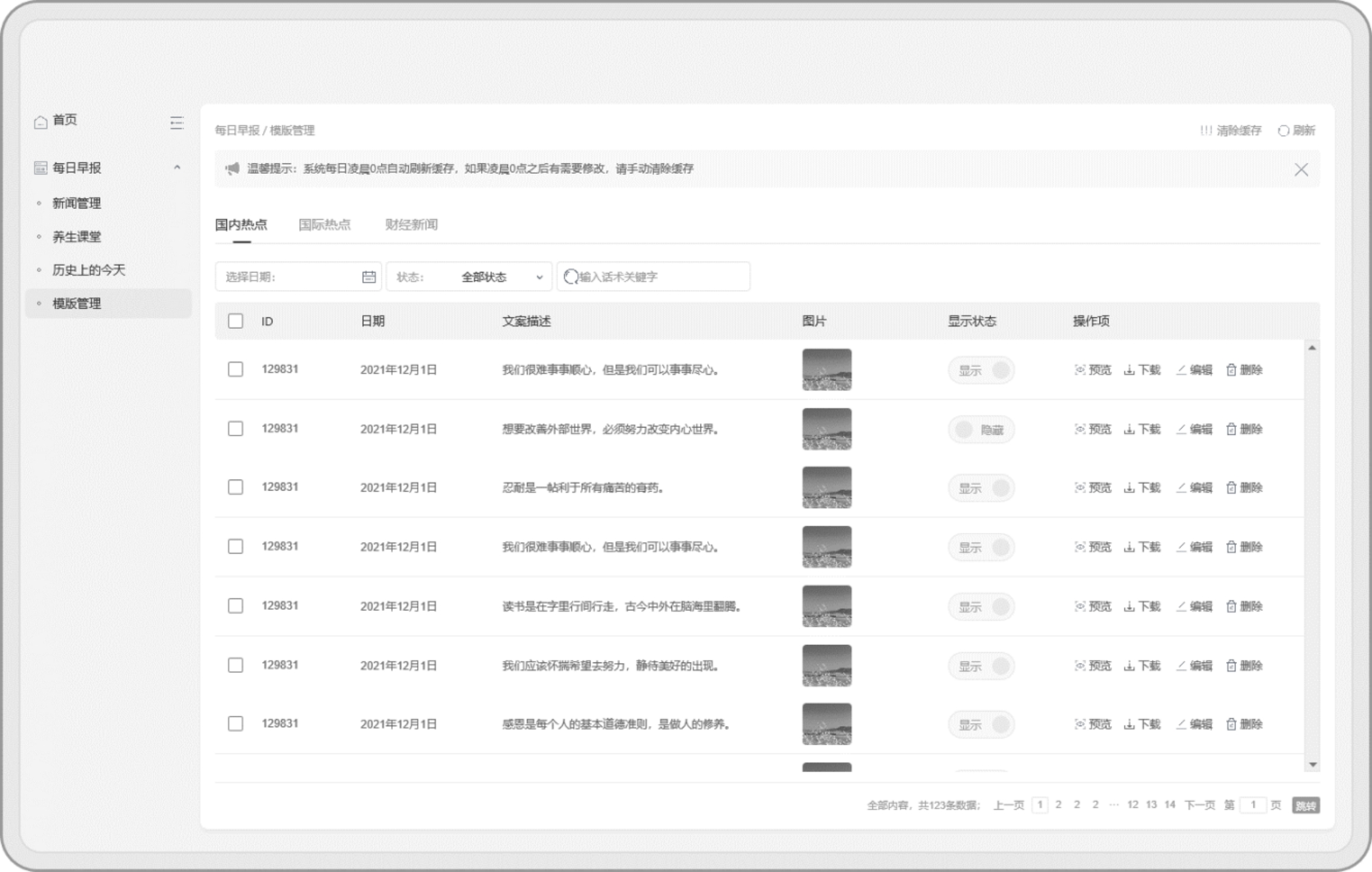
Task: Collapse the 每日早报 sidebar menu chevron
Action: 177,168
